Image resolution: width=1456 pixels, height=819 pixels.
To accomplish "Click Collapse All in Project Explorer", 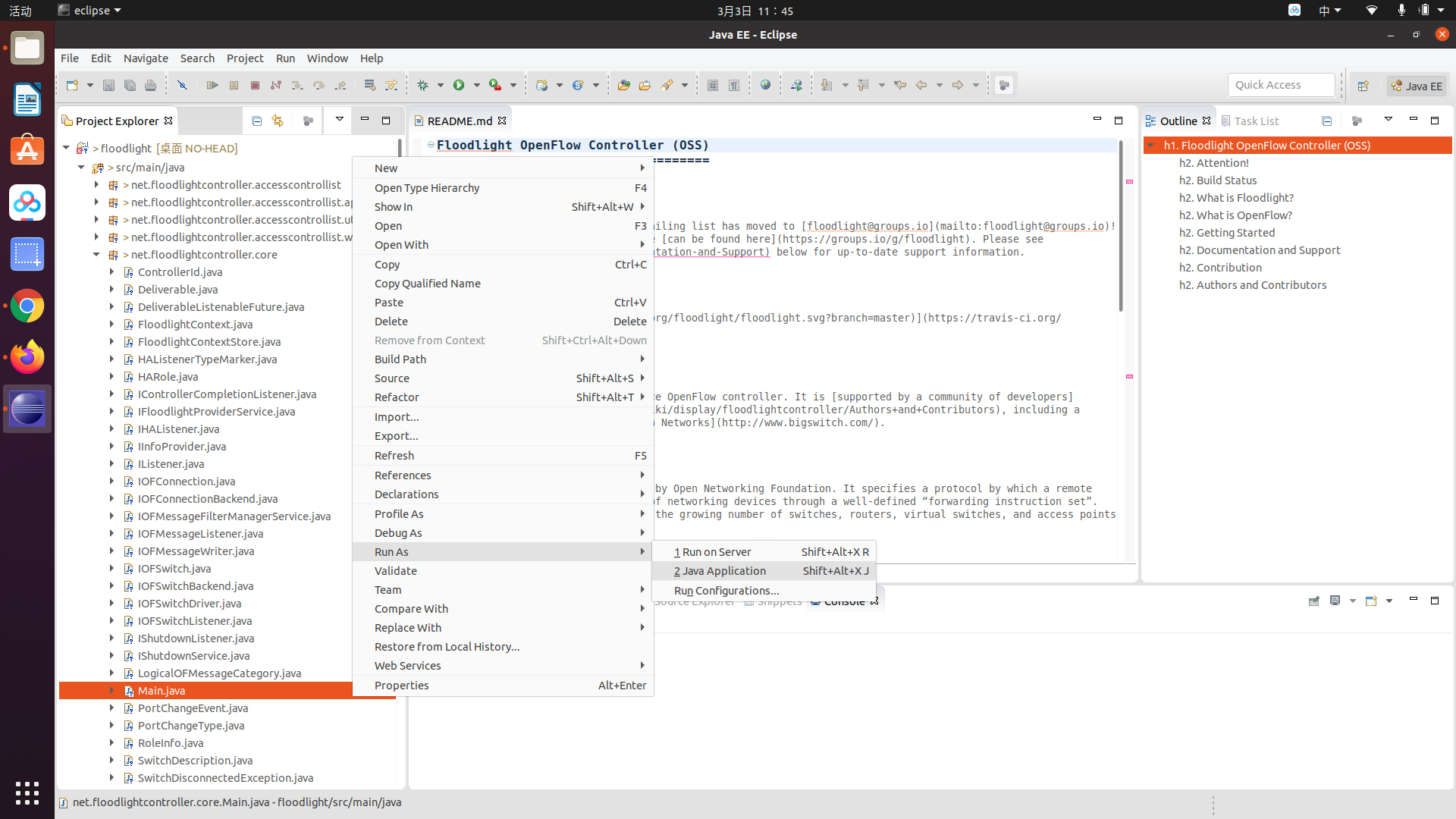I will click(x=256, y=121).
